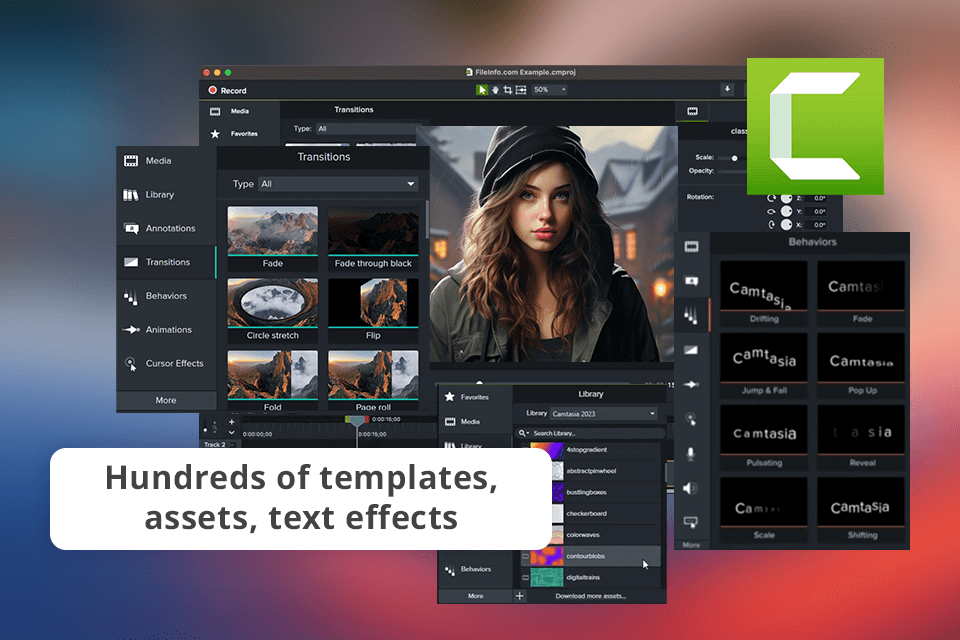Click the Media icon in the Behaviors panel strip
The image size is (960, 640).
692,247
